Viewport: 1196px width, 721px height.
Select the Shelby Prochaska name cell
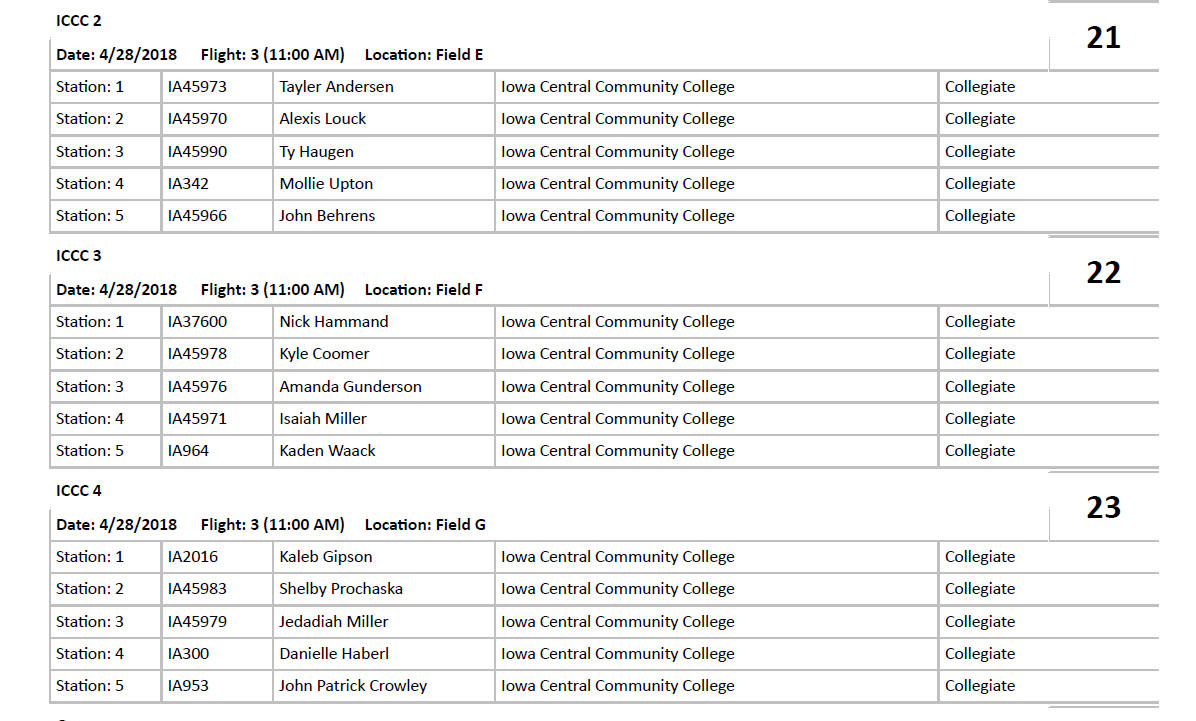coord(341,589)
